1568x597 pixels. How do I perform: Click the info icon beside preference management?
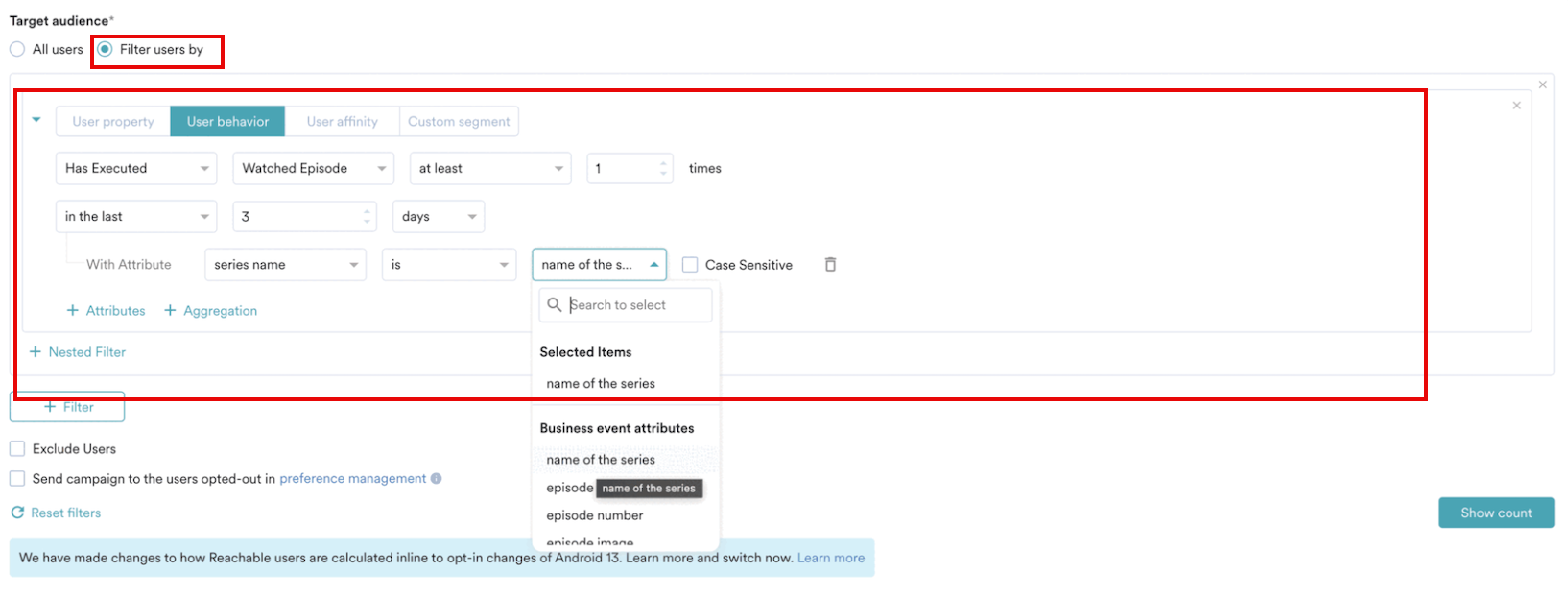click(x=437, y=478)
